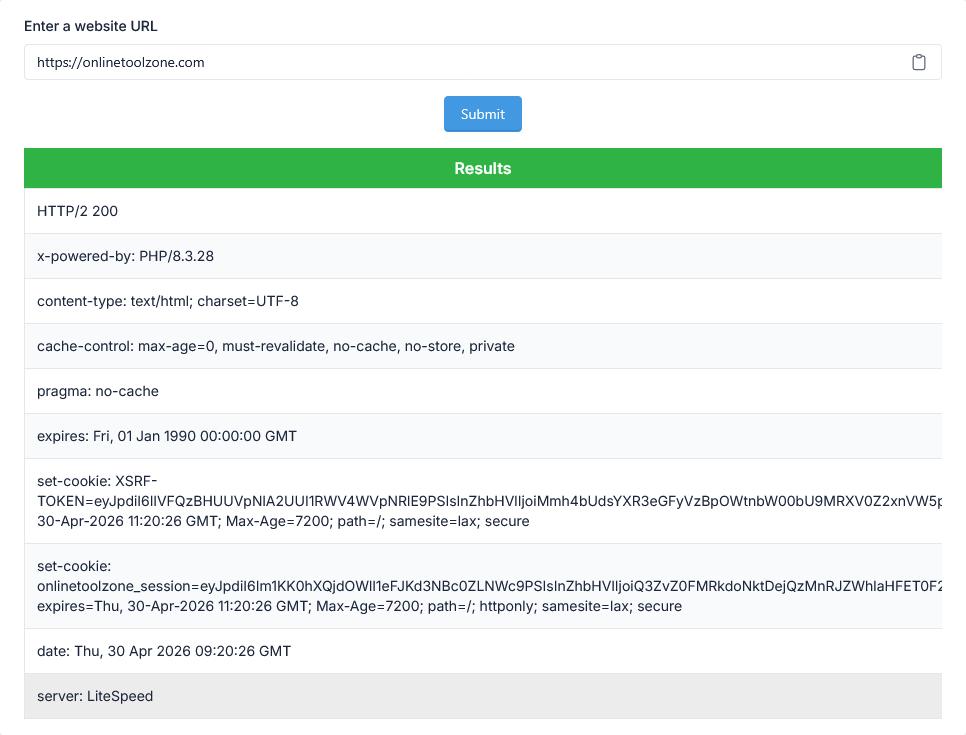Click the paste clipboard icon in URL field
This screenshot has height=735, width=966.
pyautogui.click(x=919, y=62)
